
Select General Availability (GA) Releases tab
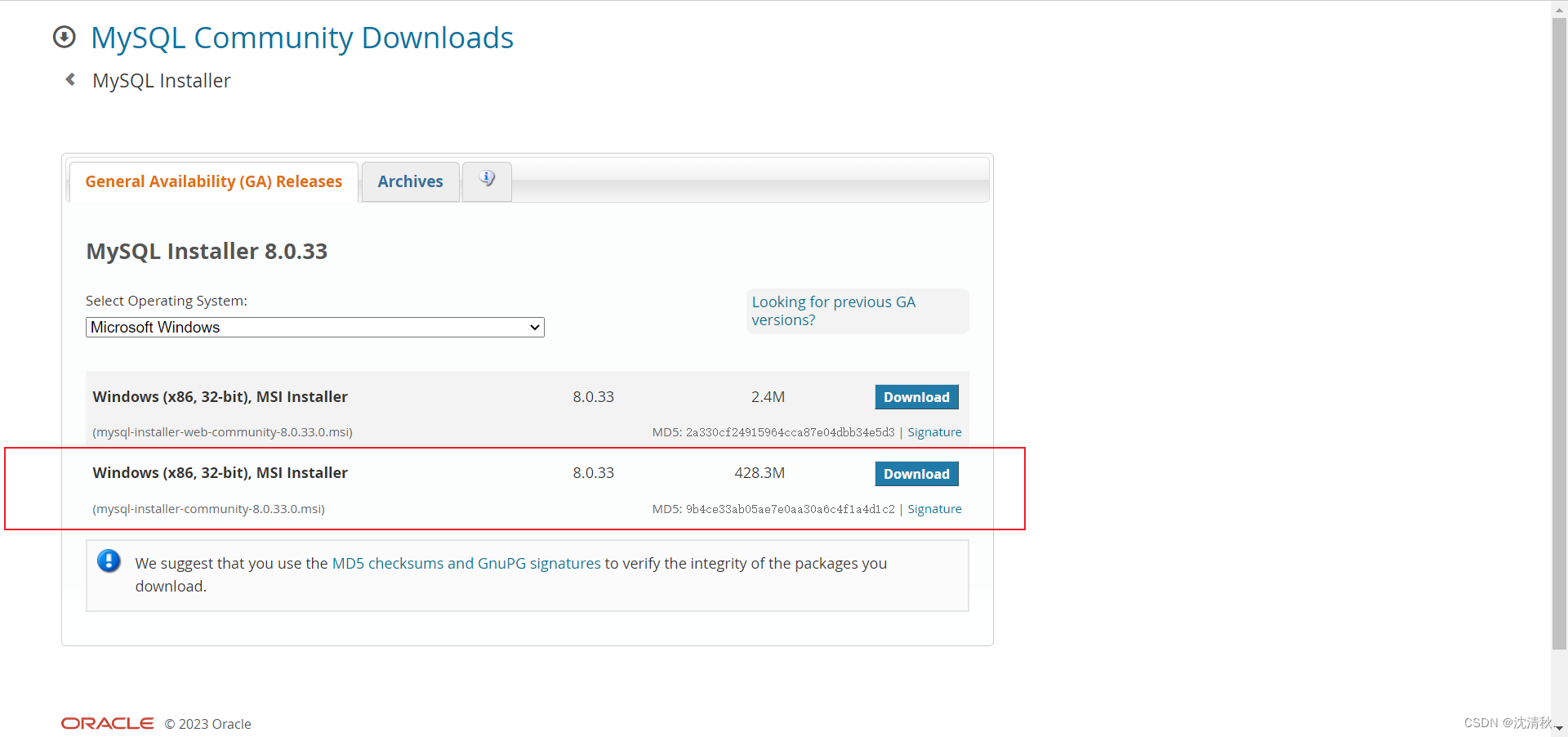(214, 181)
